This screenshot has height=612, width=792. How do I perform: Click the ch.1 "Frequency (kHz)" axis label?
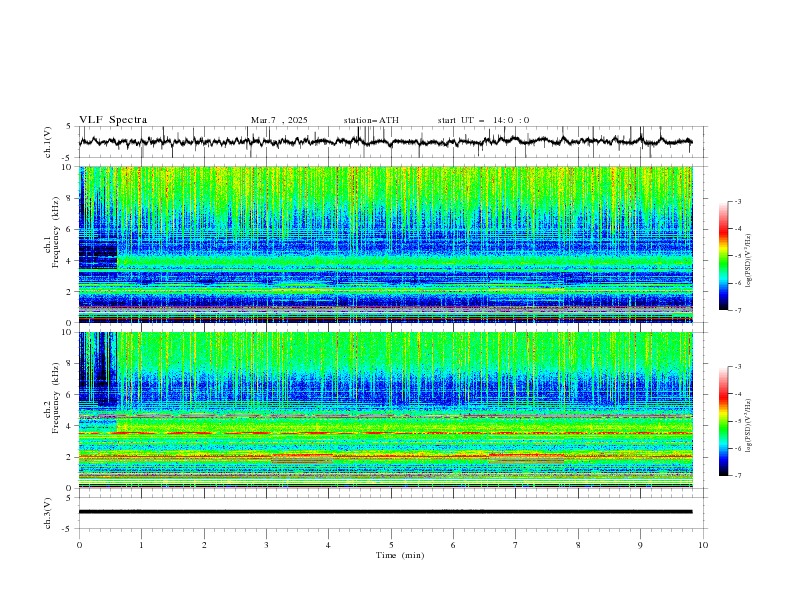(56, 230)
